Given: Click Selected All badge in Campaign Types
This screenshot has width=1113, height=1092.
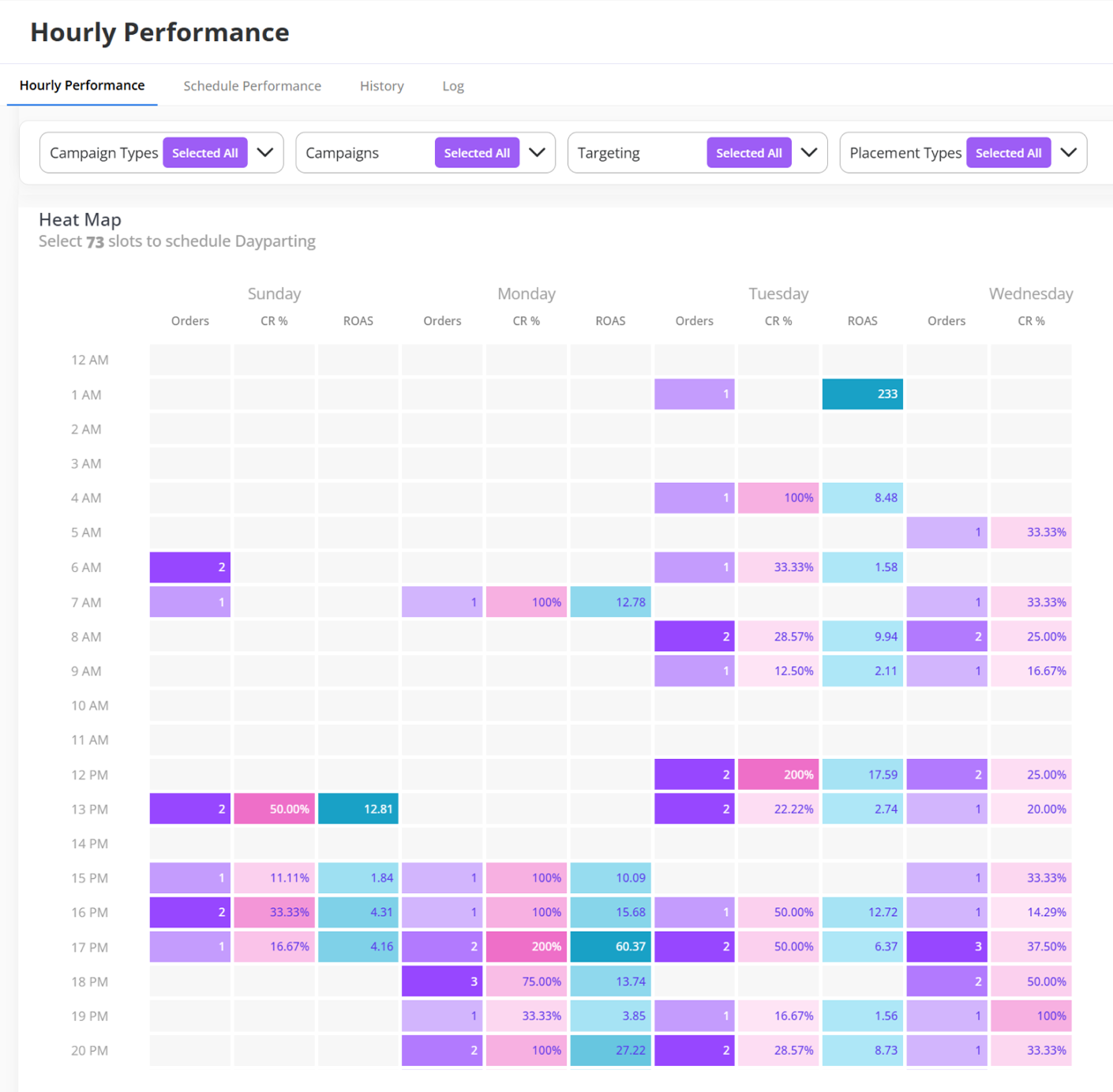Looking at the screenshot, I should click(x=204, y=153).
